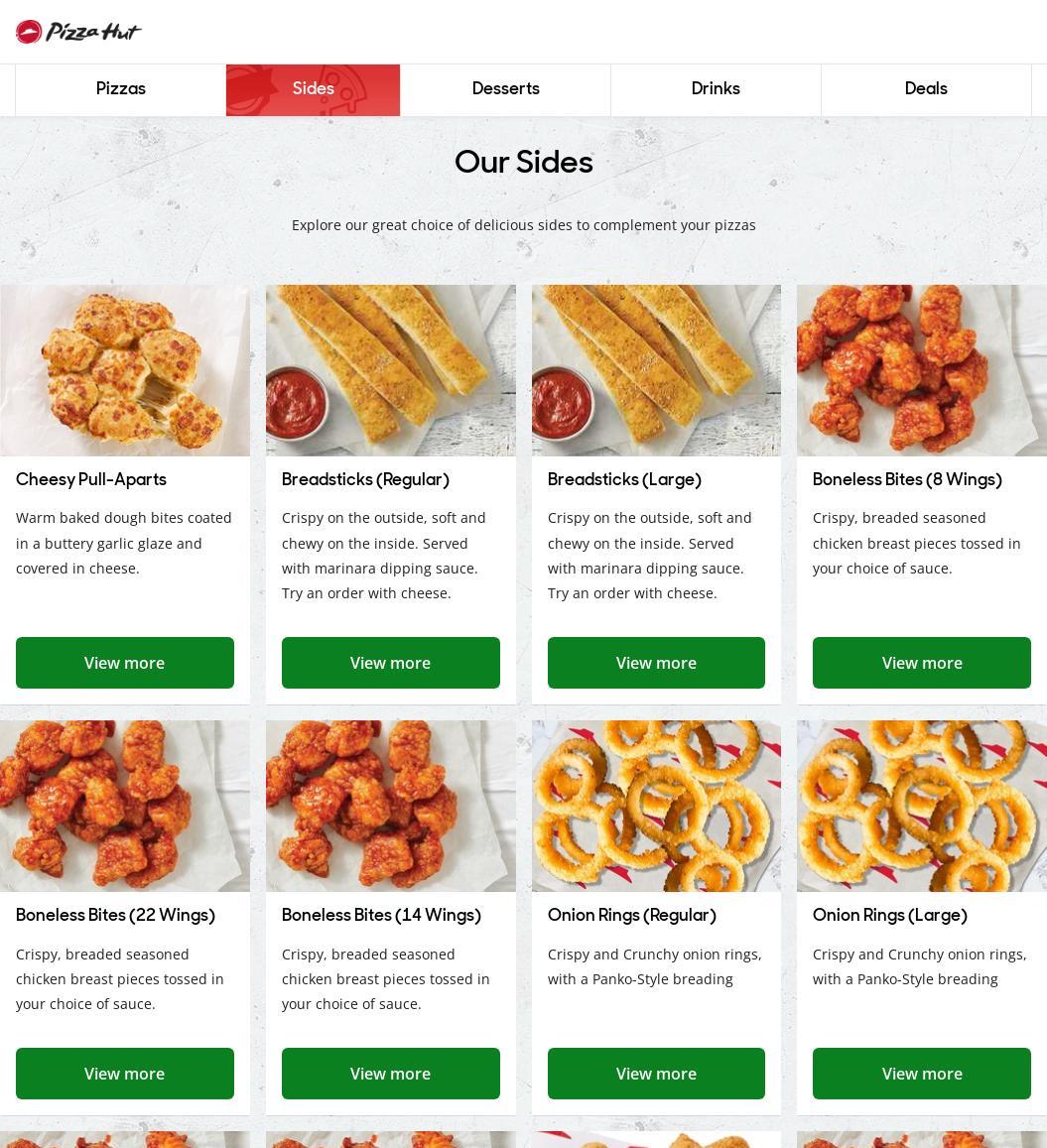Screen dimensions: 1047x1148
Task: Switch to the Desserts tab
Action: [x=506, y=89]
